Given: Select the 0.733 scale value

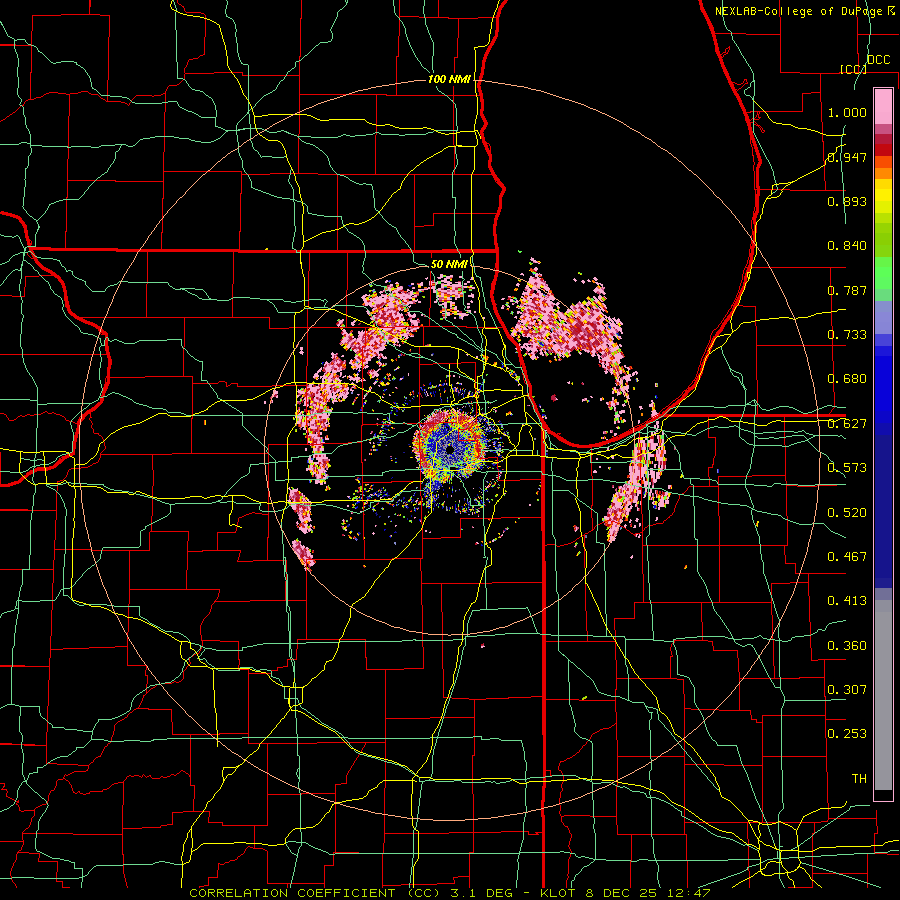Looking at the screenshot, I should point(847,335).
